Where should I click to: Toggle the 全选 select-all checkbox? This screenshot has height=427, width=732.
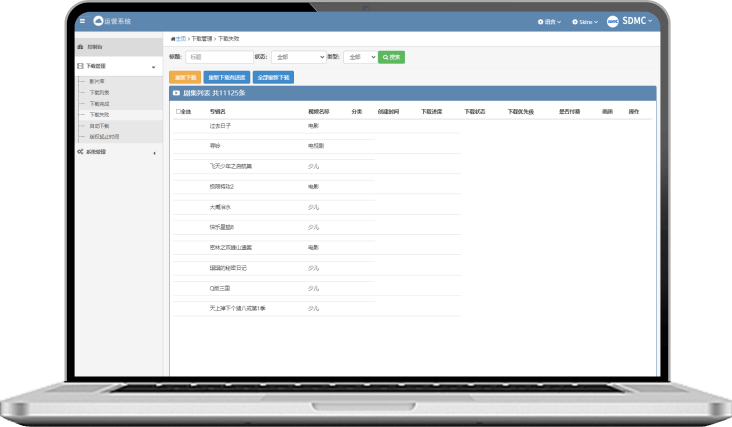coord(178,112)
